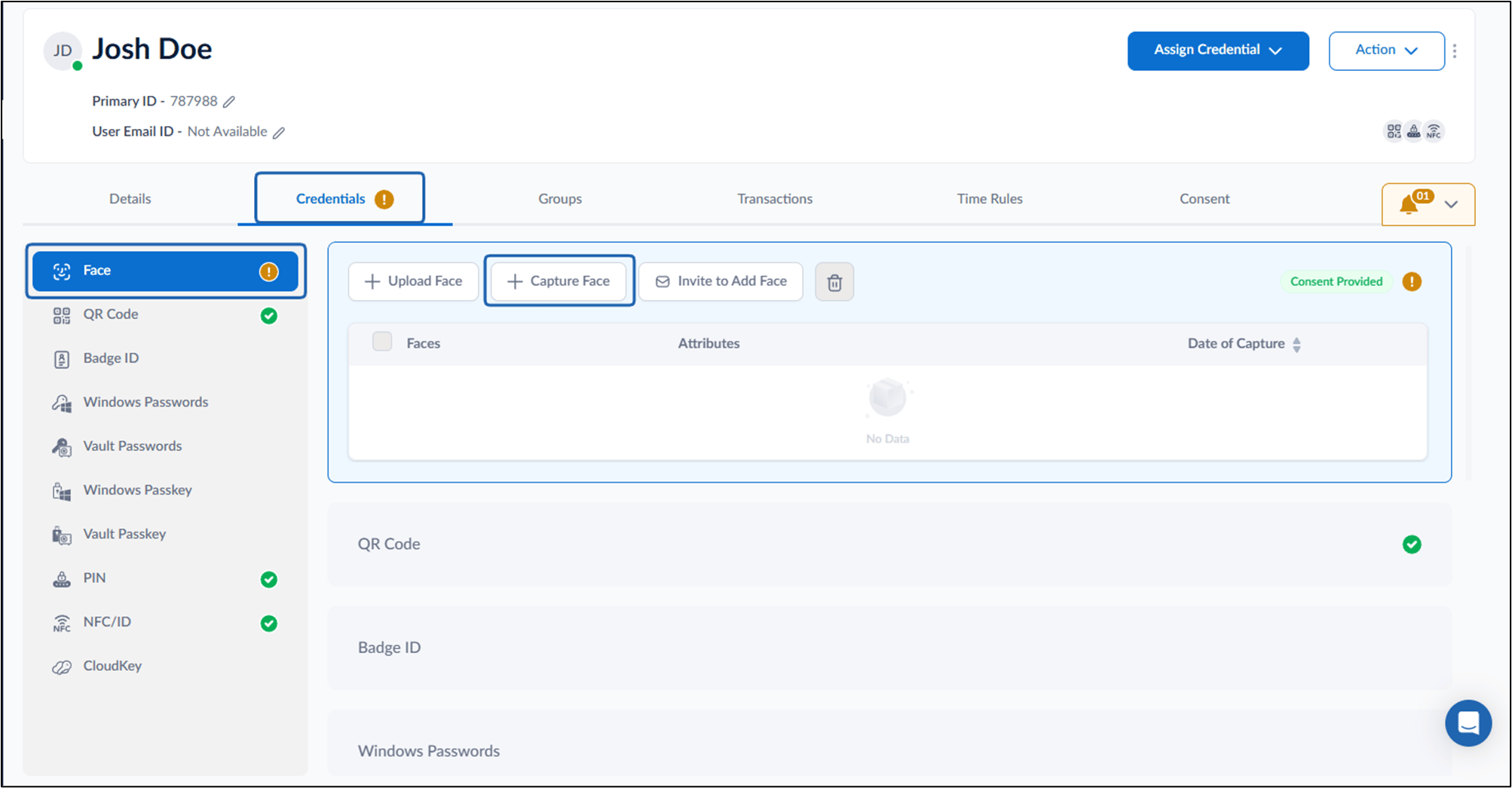Edit User Email ID with the pencil icon
The image size is (1512, 788).
coord(279,133)
